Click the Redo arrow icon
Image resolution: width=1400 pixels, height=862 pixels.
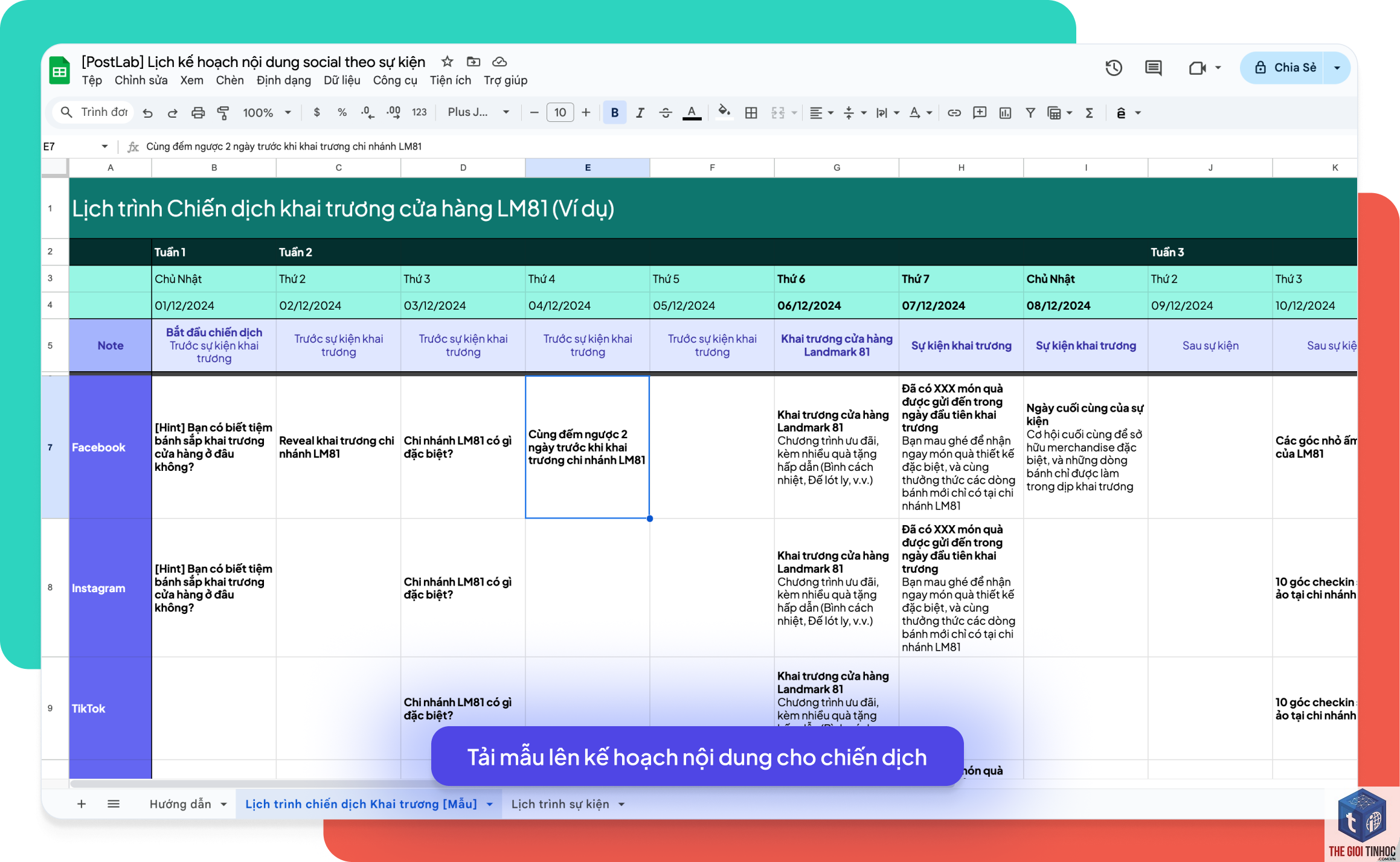tap(172, 113)
